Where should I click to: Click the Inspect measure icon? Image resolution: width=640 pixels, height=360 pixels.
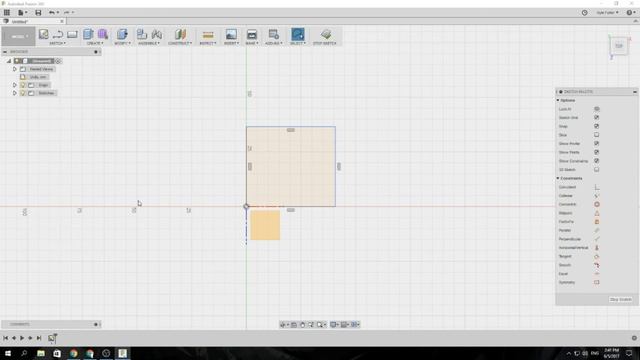(208, 35)
